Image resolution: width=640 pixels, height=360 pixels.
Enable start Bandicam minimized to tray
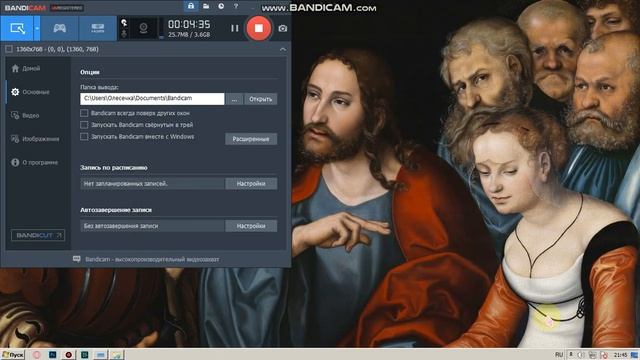click(84, 125)
